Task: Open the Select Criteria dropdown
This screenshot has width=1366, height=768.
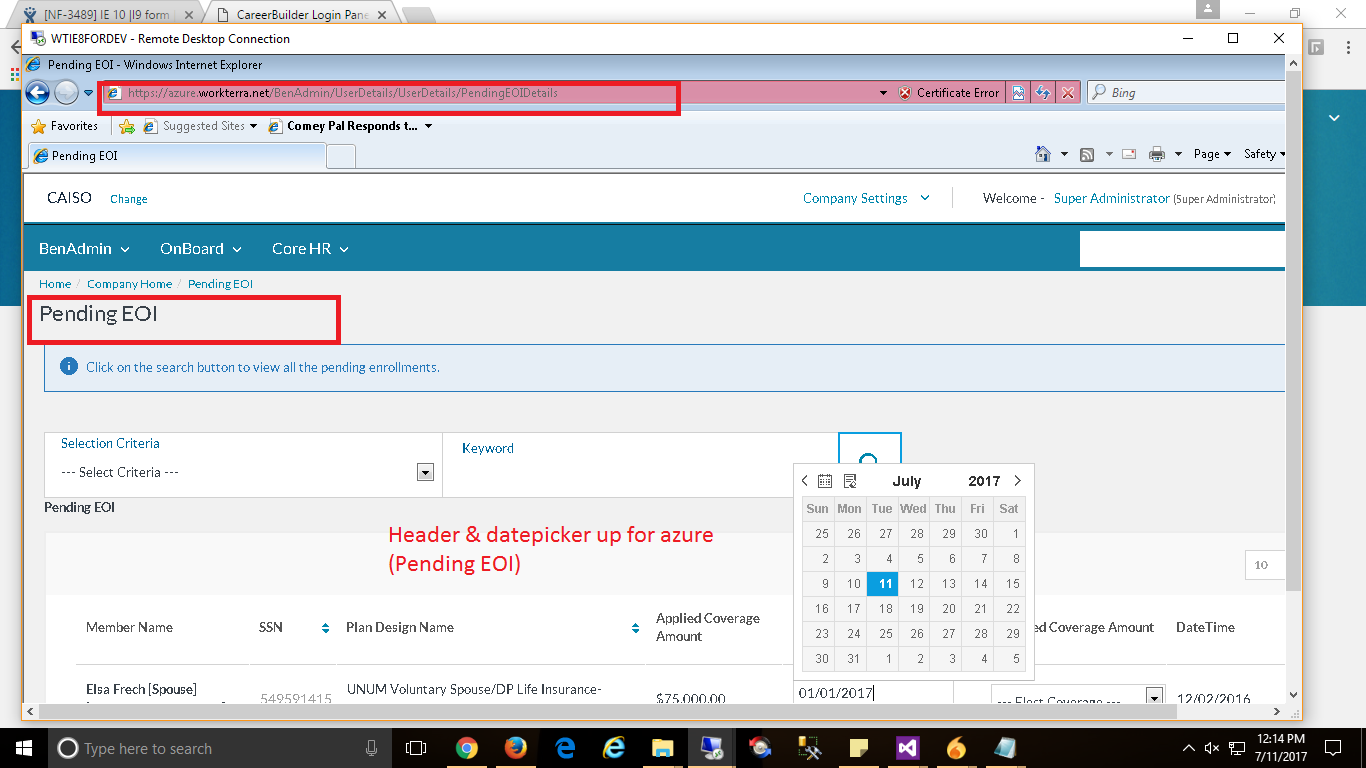Action: 425,472
